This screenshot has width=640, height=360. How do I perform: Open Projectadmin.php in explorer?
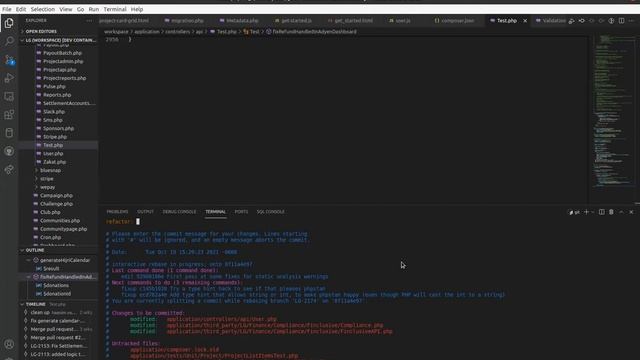click(x=63, y=61)
